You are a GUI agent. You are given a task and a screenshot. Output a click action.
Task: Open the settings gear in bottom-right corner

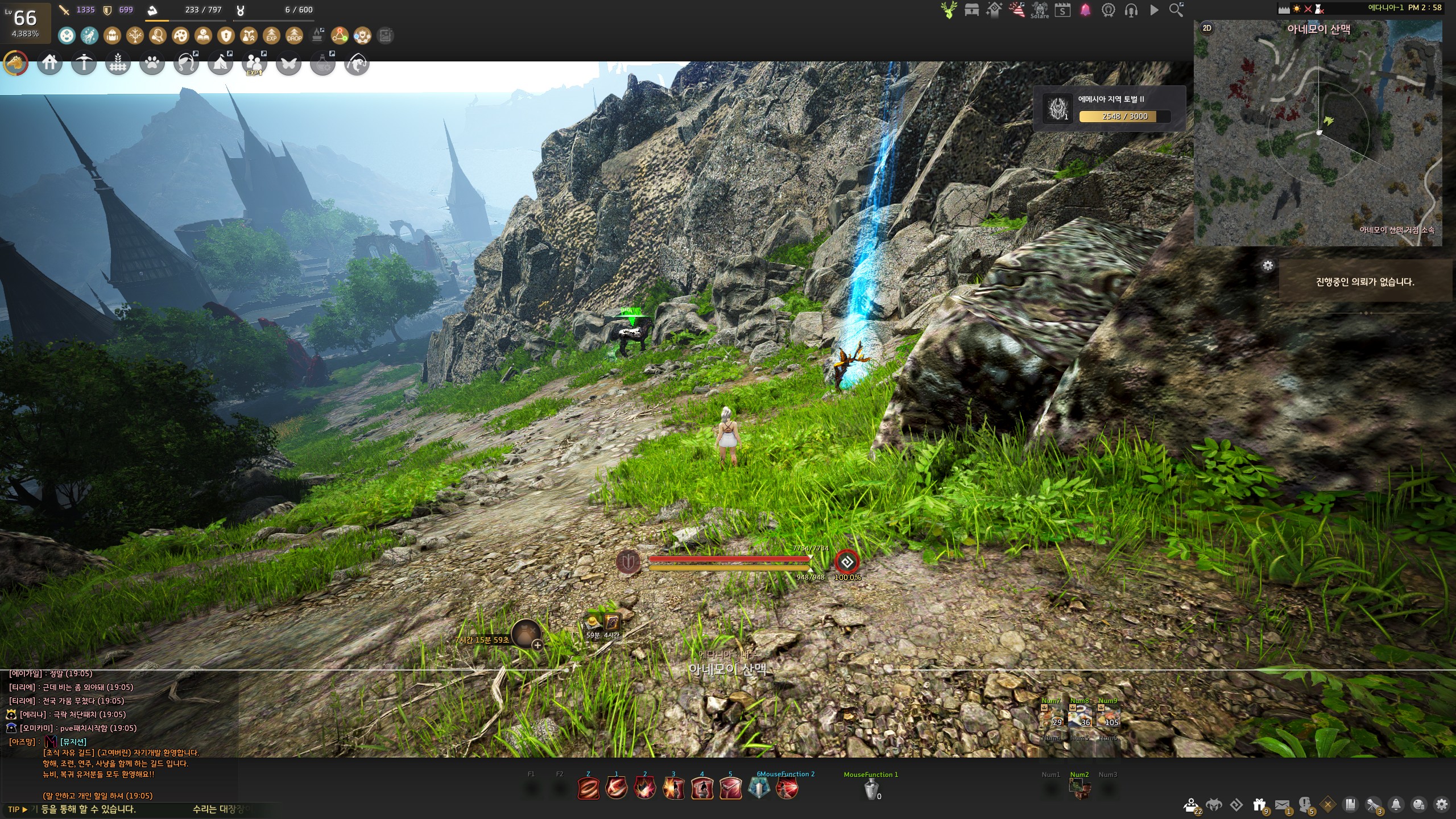click(x=1441, y=805)
